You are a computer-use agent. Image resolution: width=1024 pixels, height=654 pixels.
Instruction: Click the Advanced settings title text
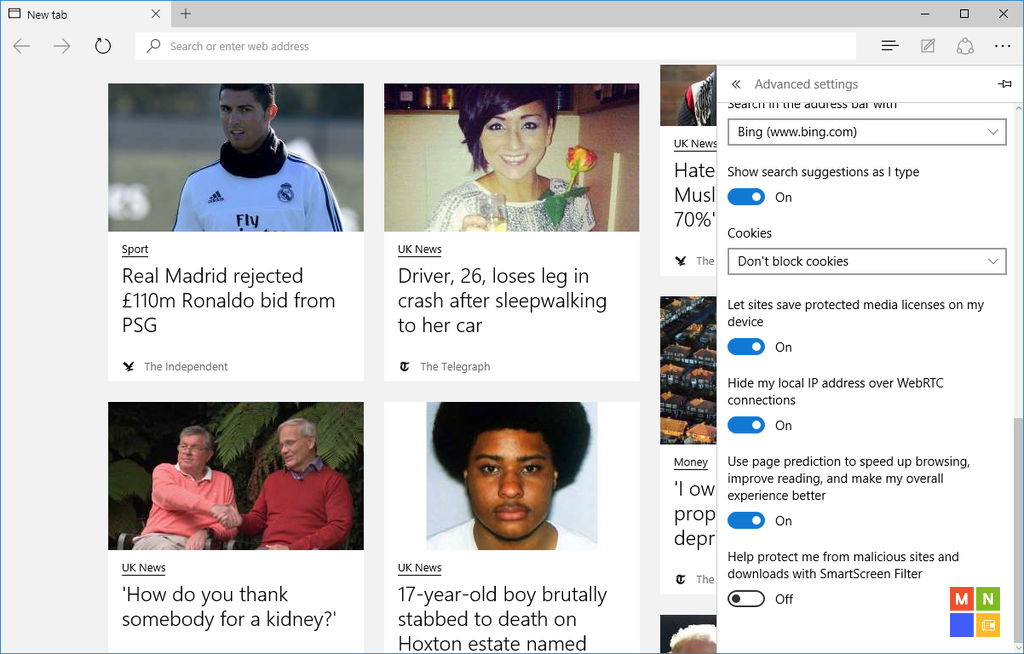point(806,84)
